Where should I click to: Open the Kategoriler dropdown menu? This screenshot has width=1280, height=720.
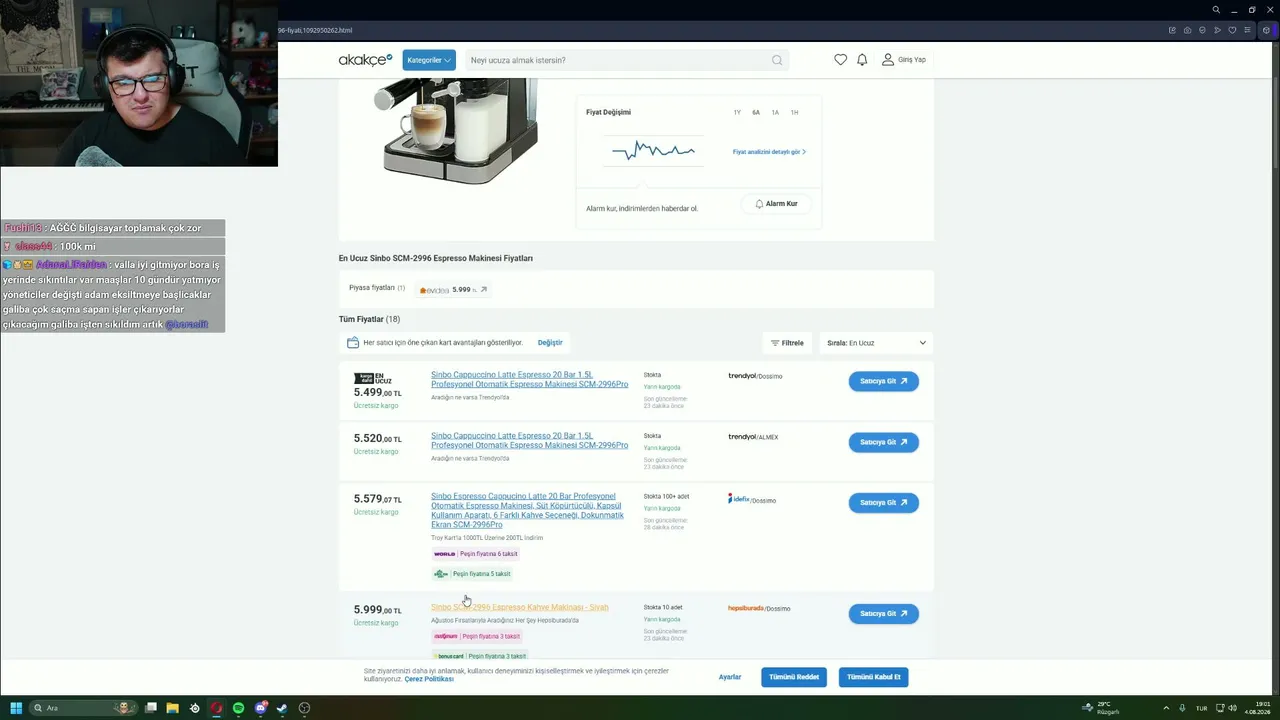click(429, 60)
